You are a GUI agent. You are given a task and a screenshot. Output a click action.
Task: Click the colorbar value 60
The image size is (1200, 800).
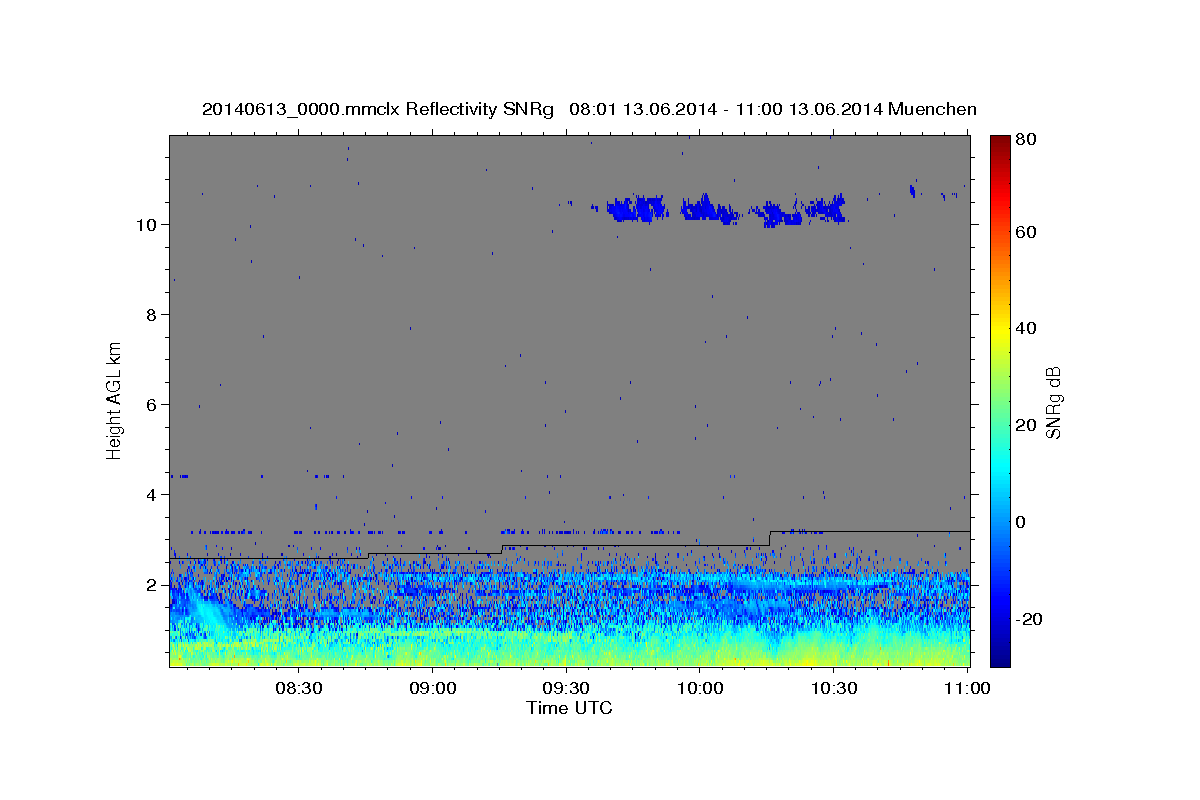click(x=1027, y=232)
